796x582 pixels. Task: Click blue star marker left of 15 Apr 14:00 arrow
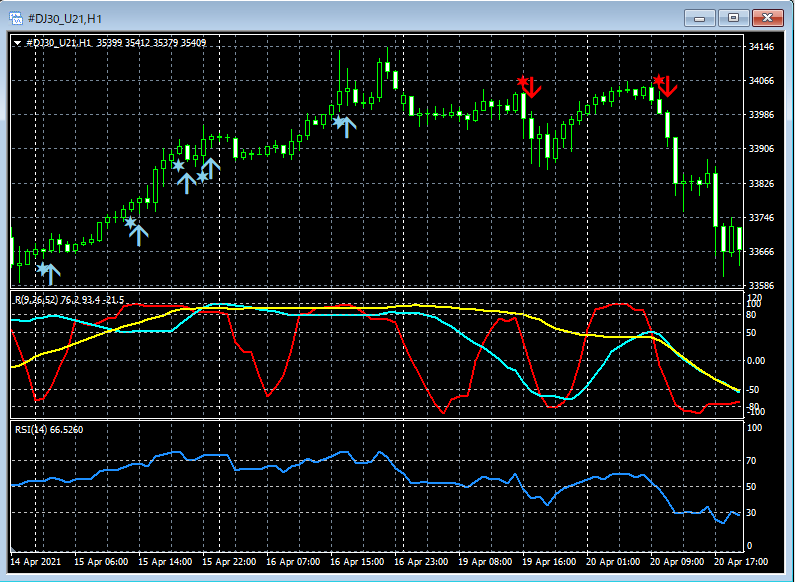point(177,165)
